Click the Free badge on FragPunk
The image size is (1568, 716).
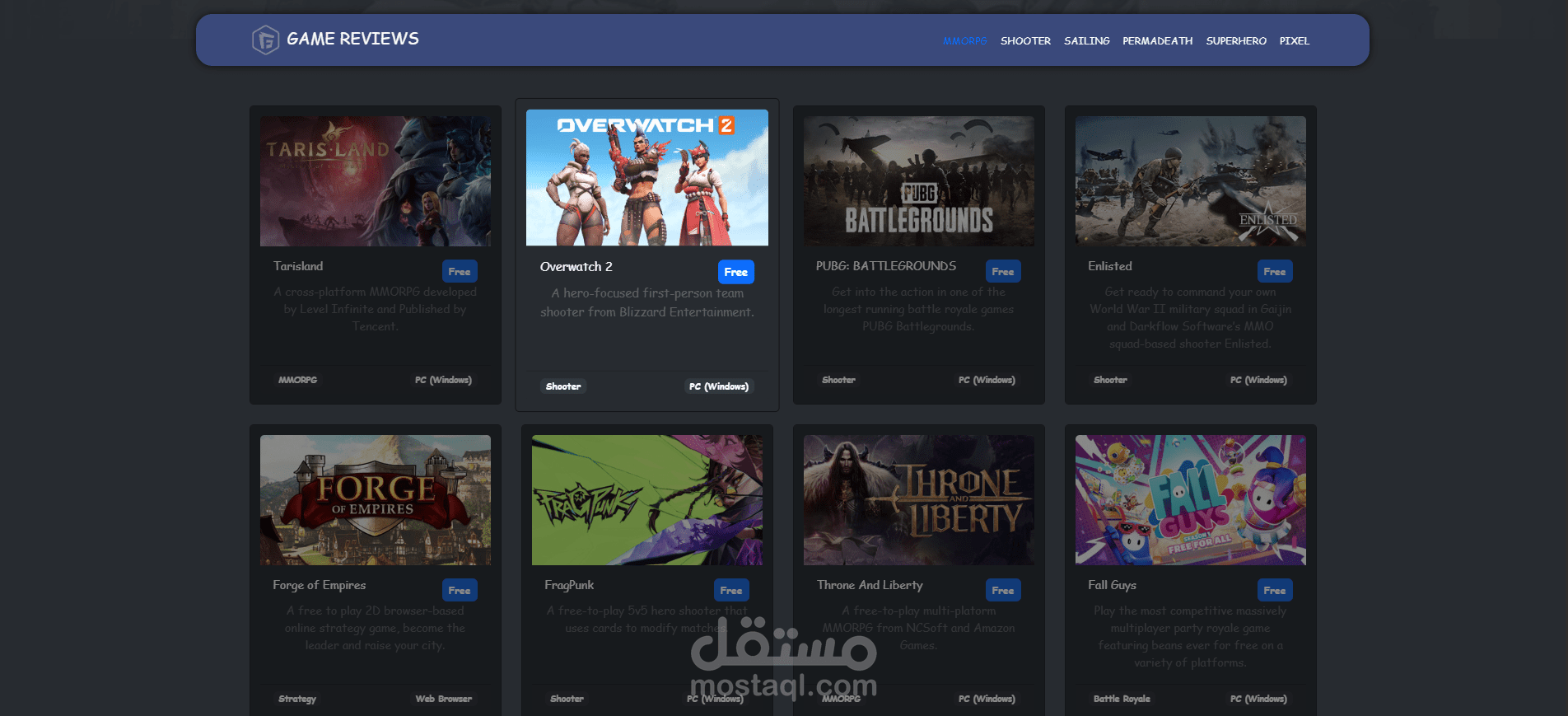pos(731,590)
